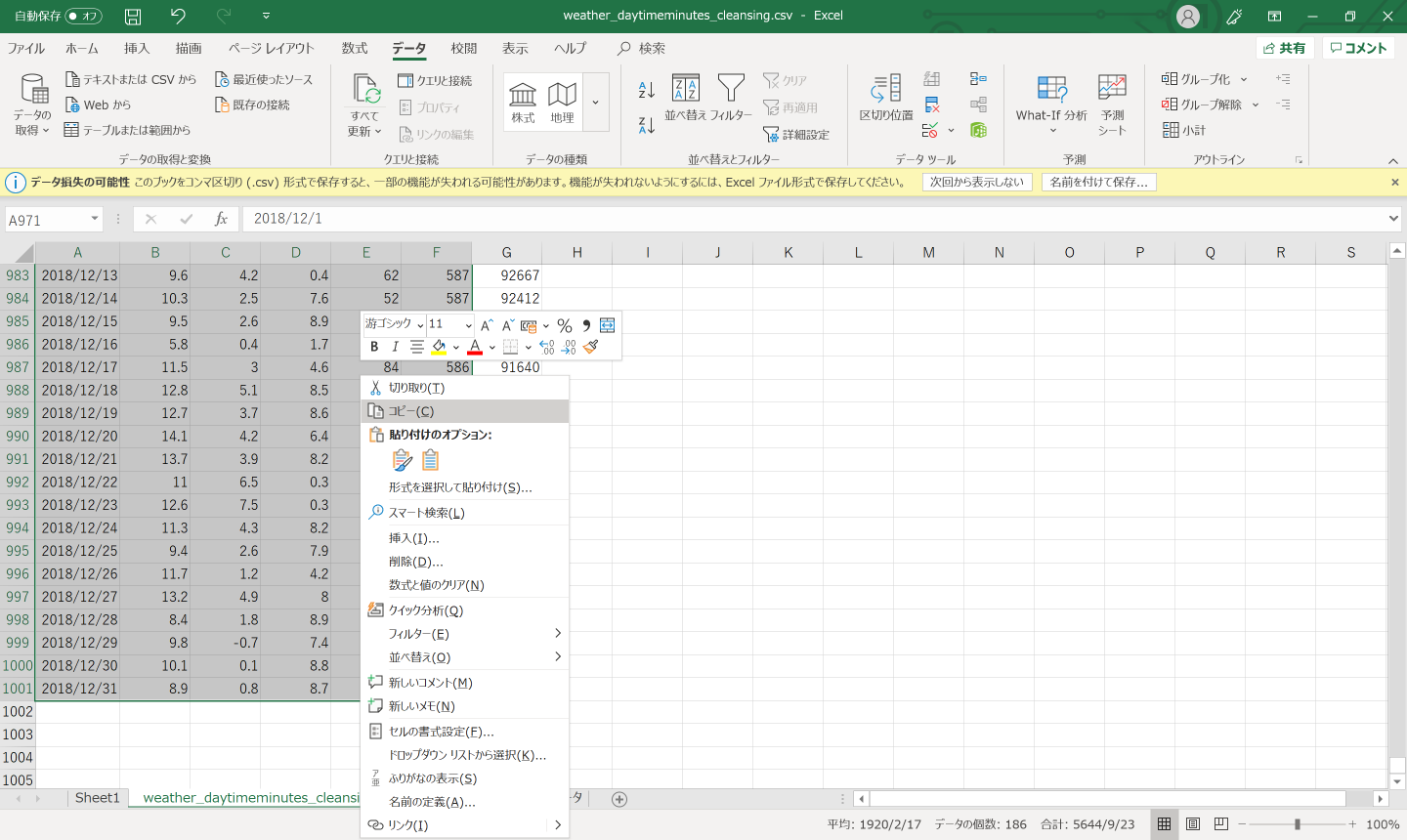
Task: Open the コメント button
Action: pos(1359,48)
